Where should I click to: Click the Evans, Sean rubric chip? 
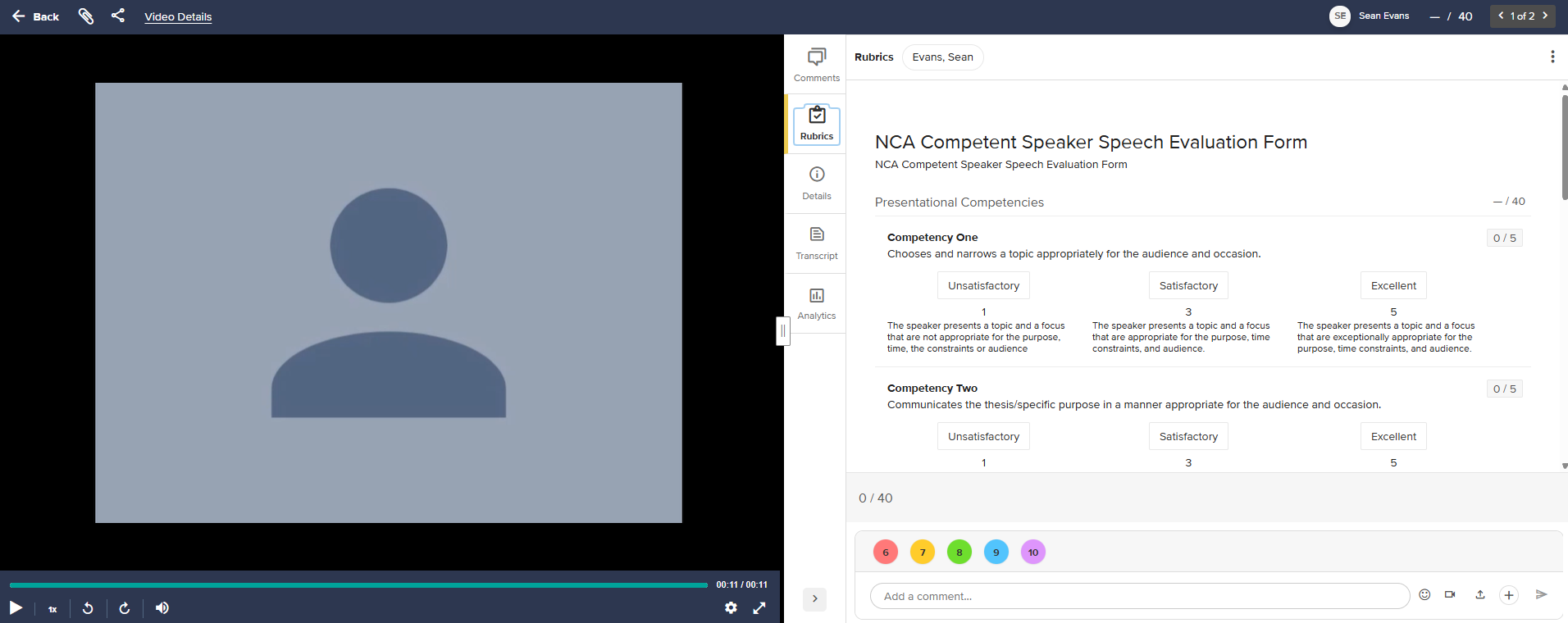pyautogui.click(x=942, y=57)
